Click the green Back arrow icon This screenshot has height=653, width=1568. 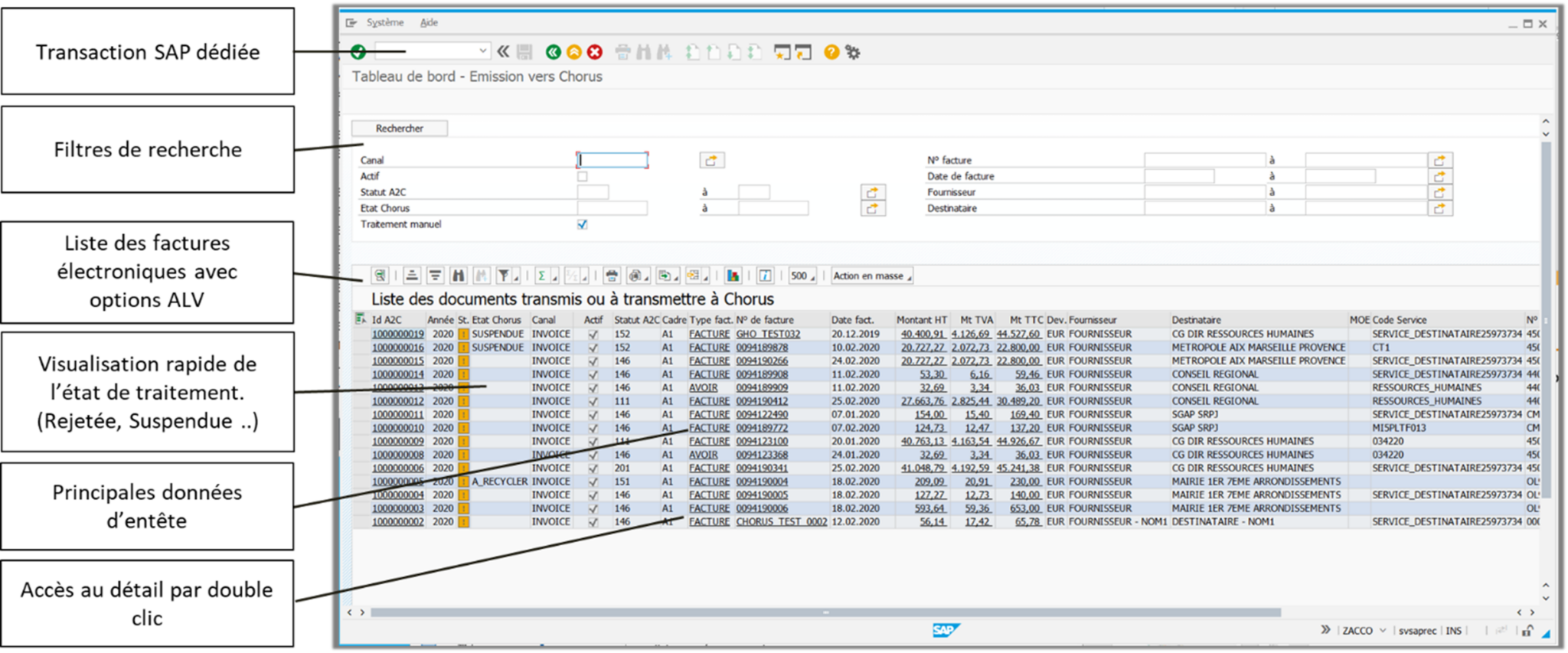(x=553, y=52)
